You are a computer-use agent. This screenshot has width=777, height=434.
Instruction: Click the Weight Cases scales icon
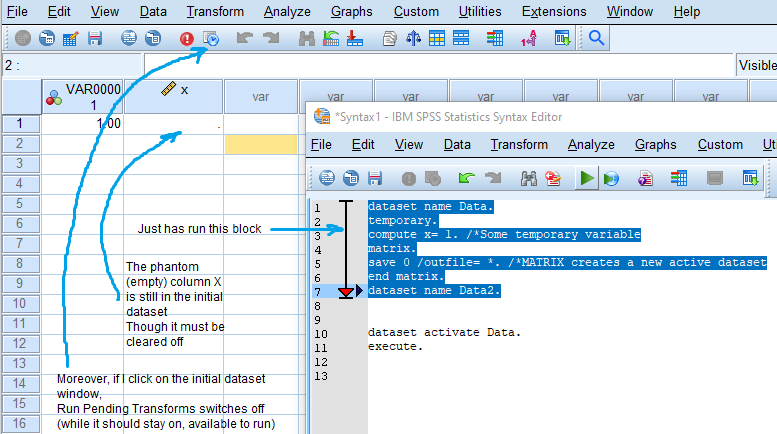[413, 38]
